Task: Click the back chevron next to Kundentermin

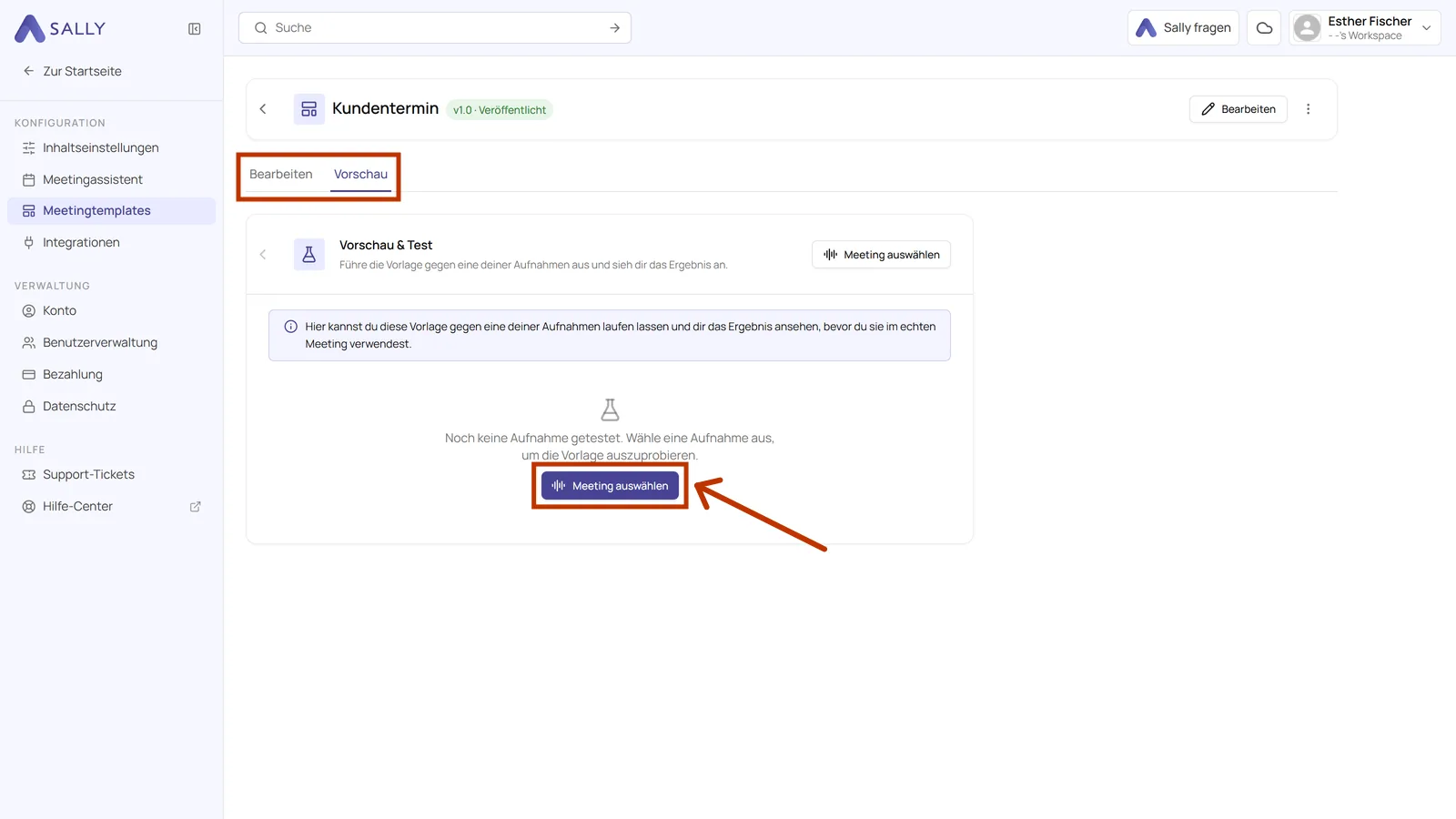Action: (263, 109)
